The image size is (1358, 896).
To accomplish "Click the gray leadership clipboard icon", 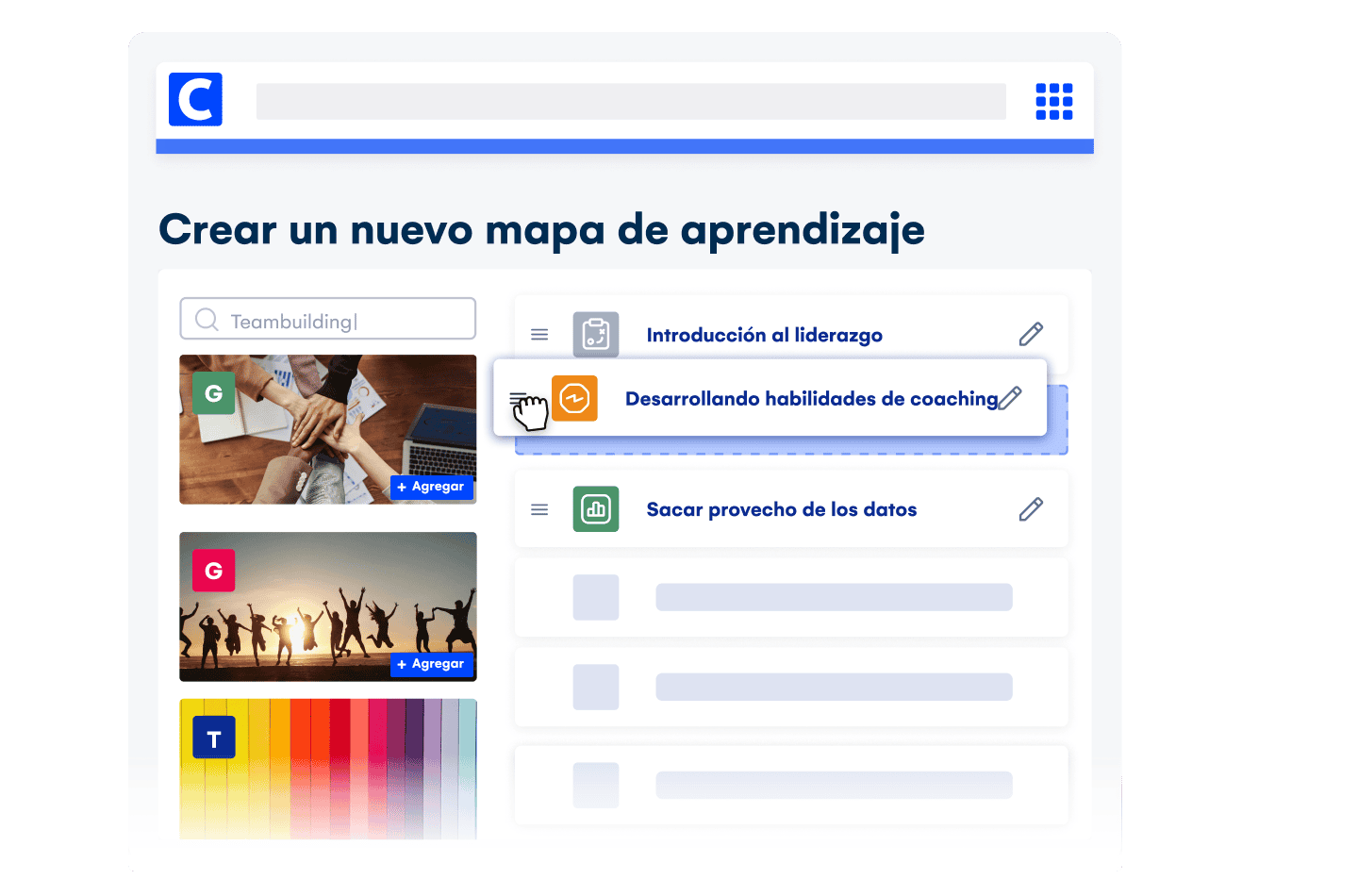I will point(596,335).
